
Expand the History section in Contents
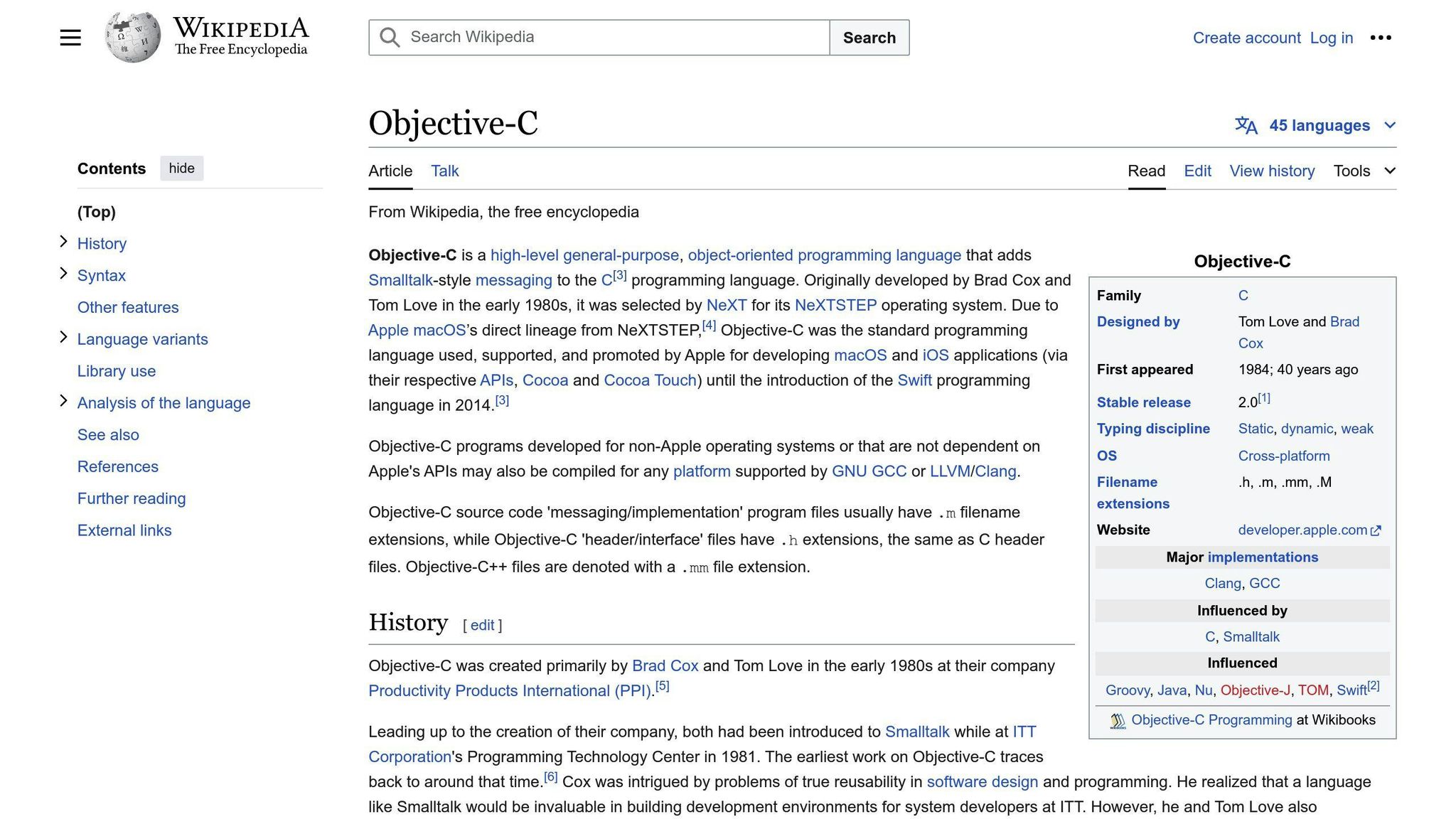[64, 242]
